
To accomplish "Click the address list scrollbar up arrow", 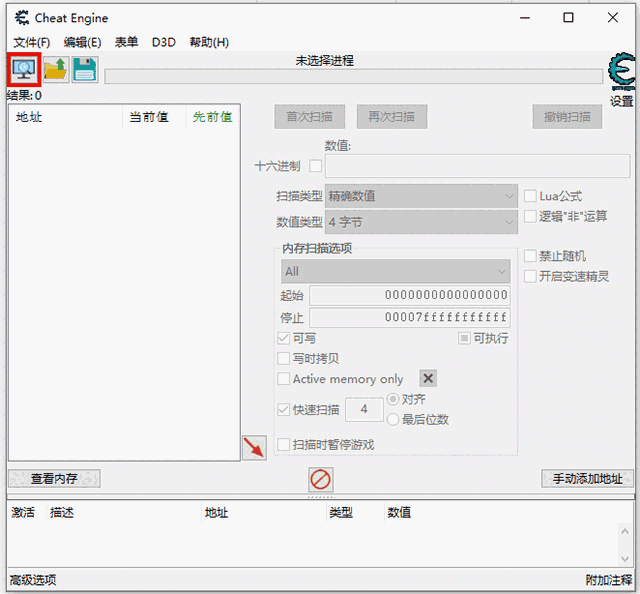I will click(625, 532).
